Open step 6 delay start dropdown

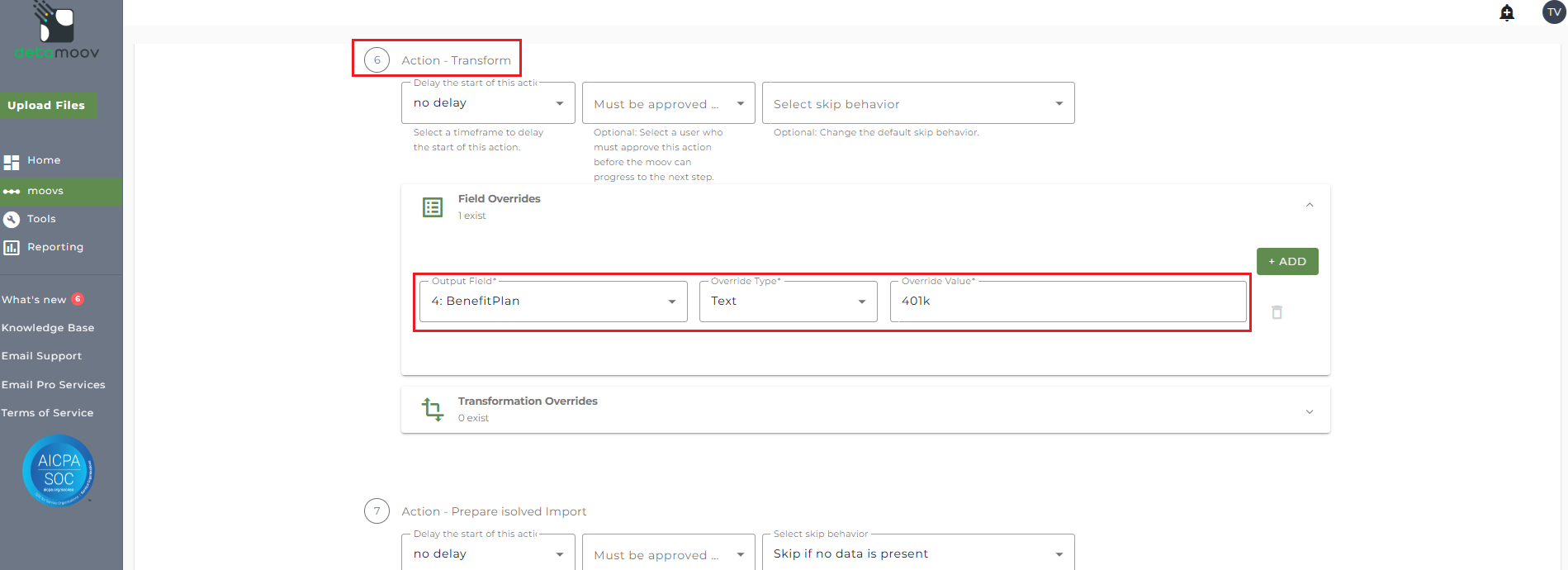coord(487,103)
